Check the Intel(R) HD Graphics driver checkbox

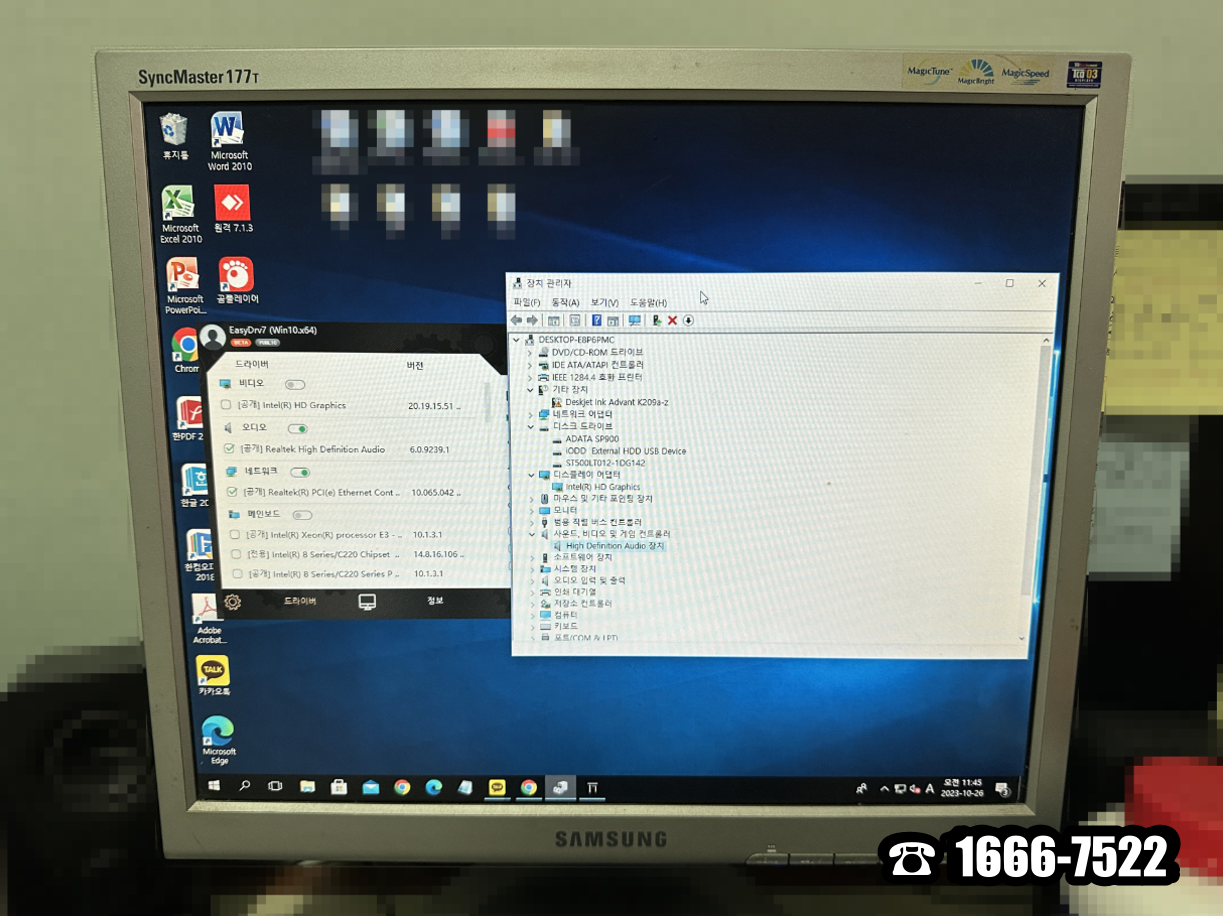coord(226,406)
